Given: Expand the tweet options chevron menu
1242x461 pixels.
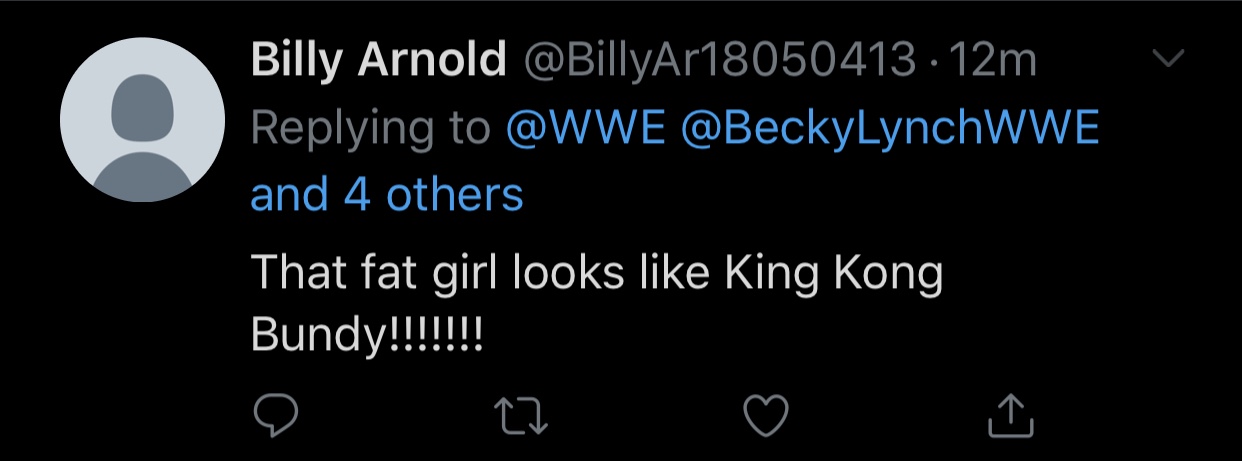Looking at the screenshot, I should (x=1168, y=60).
